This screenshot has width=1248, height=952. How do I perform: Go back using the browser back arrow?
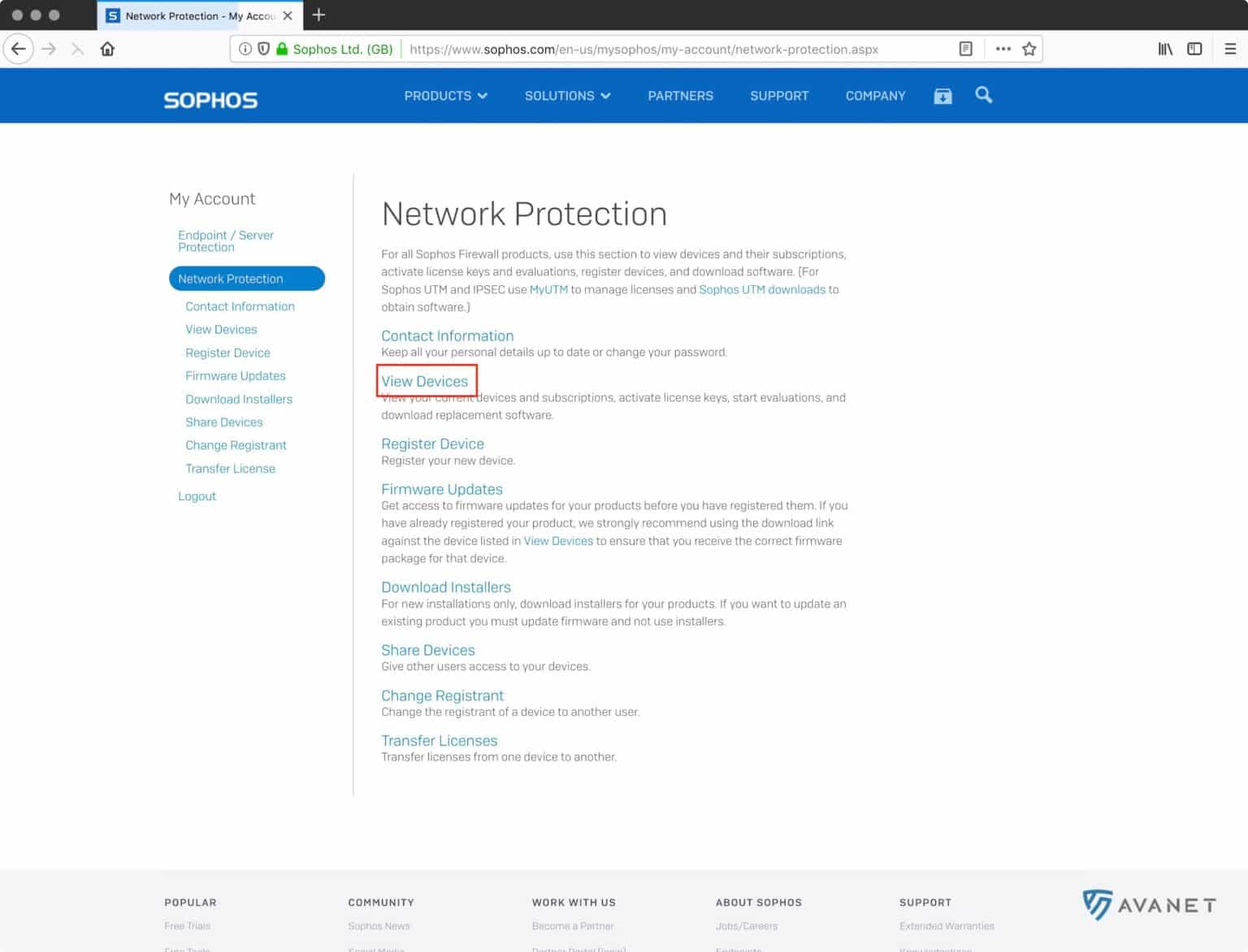(19, 49)
